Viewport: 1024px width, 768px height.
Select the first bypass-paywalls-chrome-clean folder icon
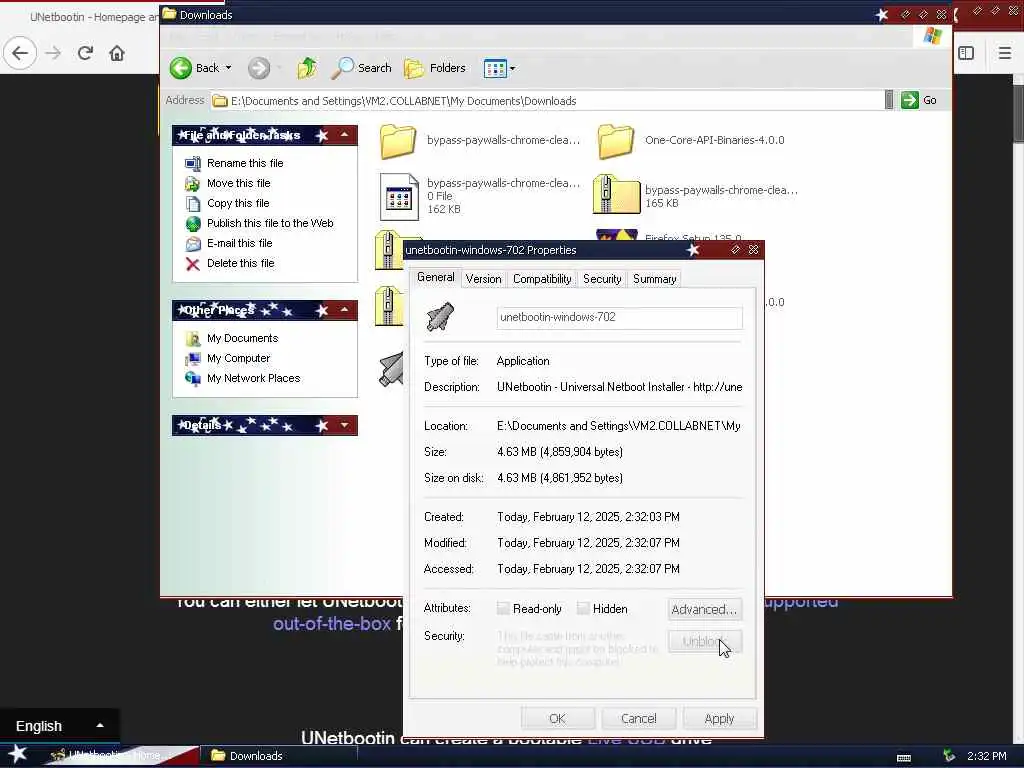coord(398,141)
